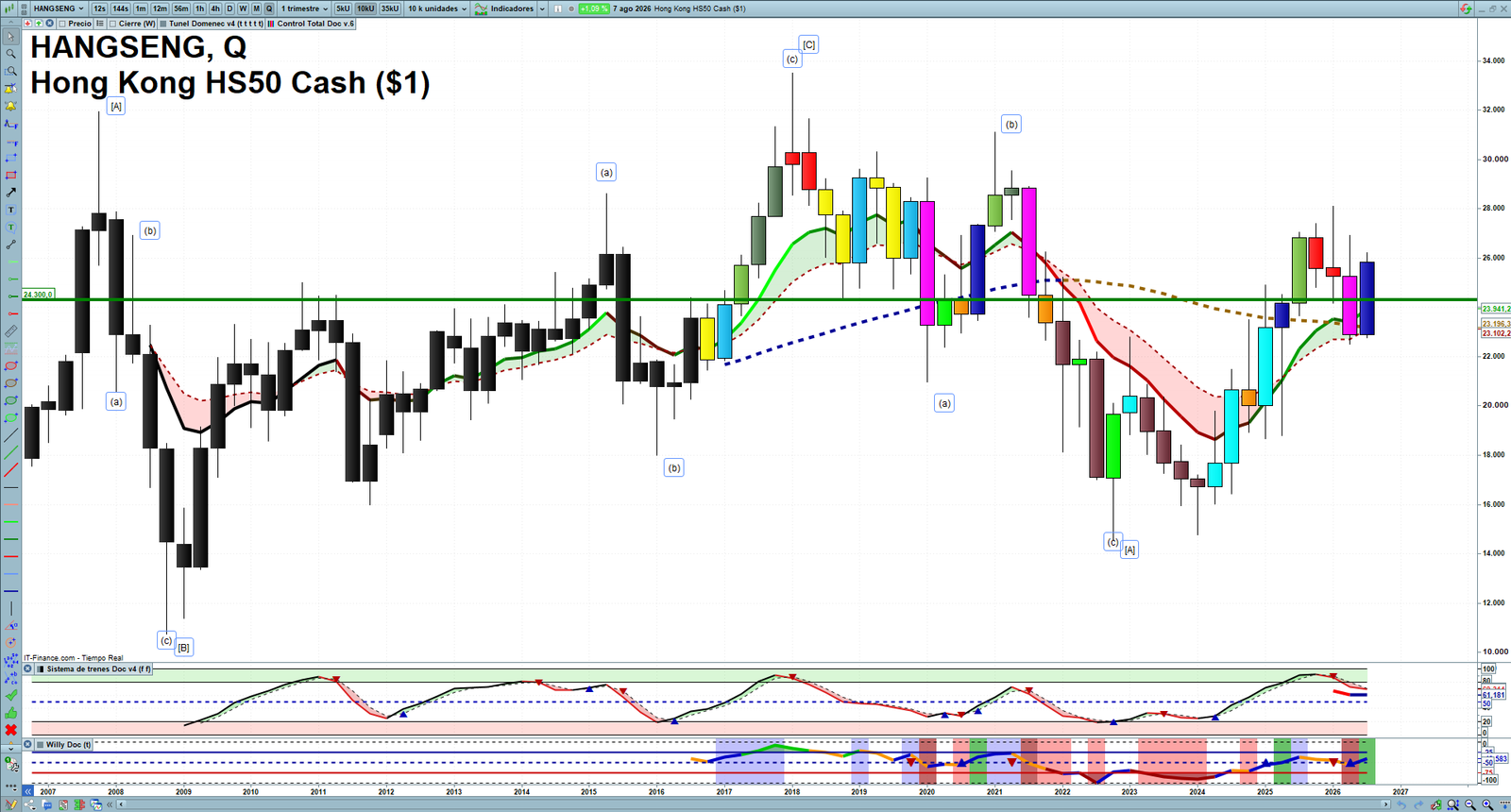Select the red horizontal line tool

tap(10, 556)
